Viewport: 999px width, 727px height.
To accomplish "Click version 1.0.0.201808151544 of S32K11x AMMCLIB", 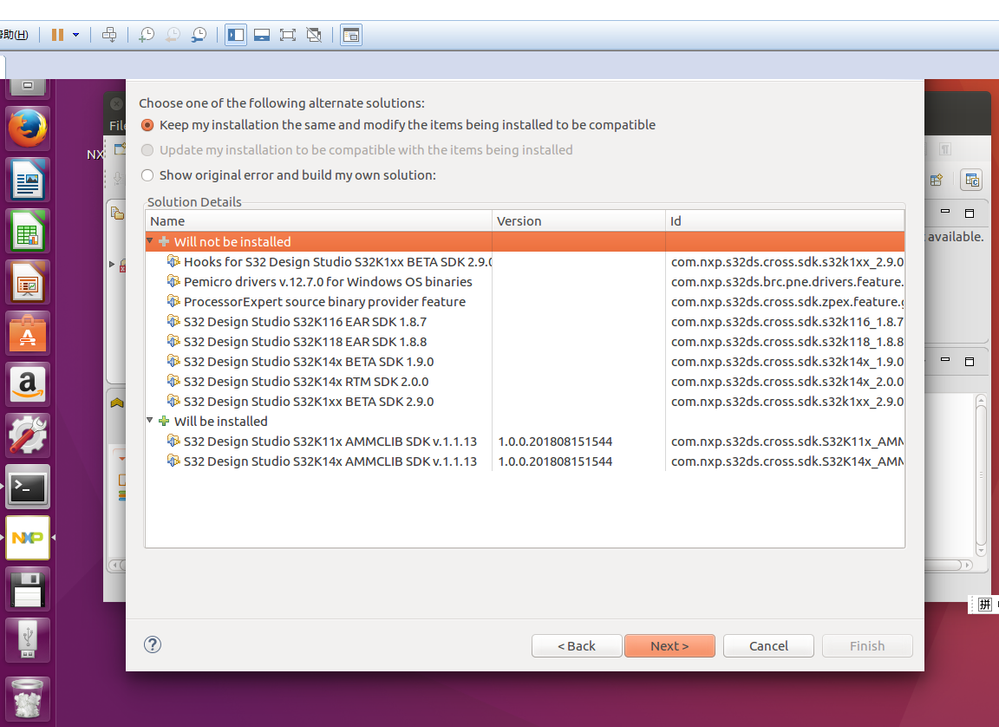I will coord(555,441).
